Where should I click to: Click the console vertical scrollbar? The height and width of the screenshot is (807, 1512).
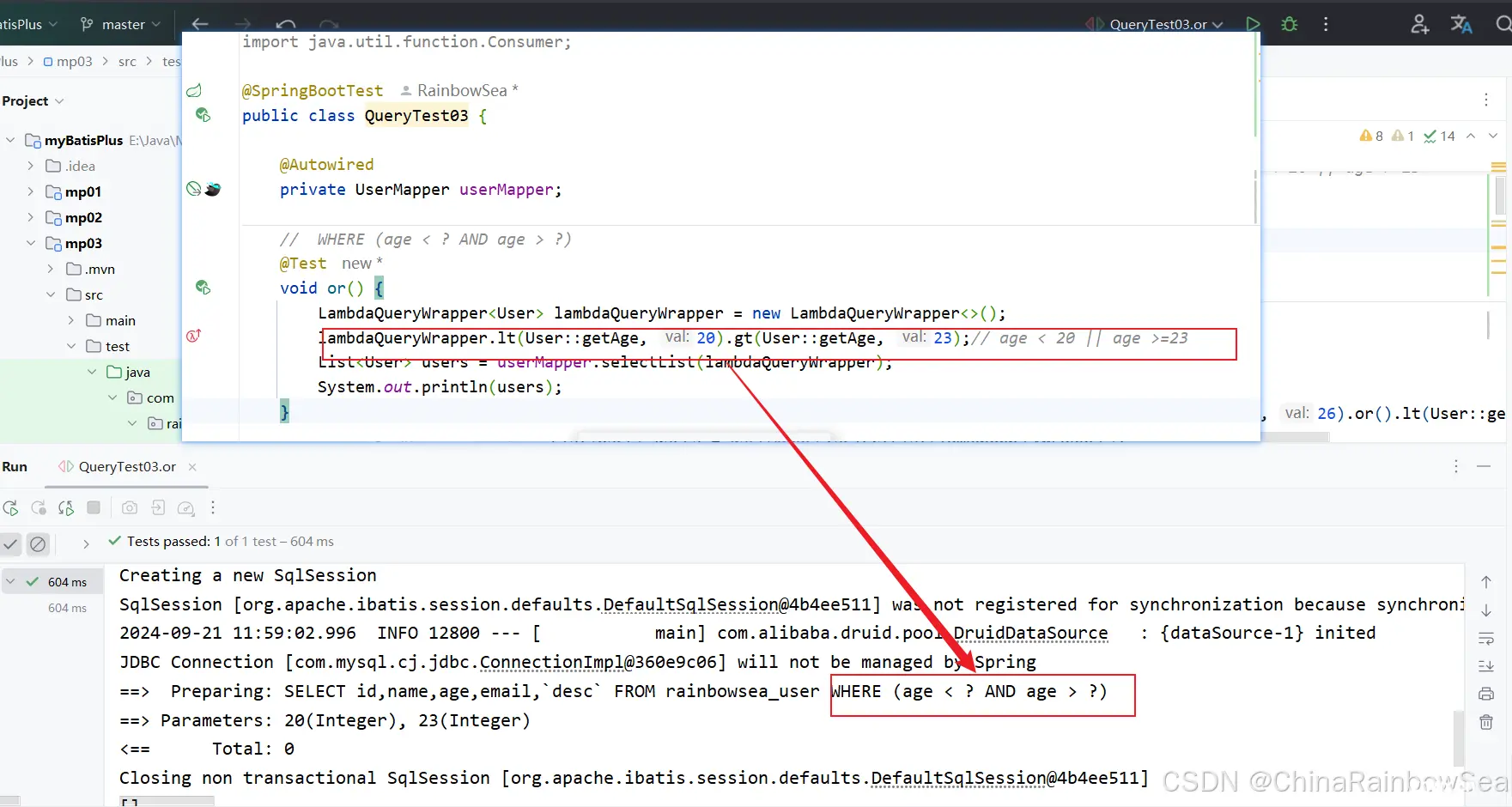[x=1458, y=738]
